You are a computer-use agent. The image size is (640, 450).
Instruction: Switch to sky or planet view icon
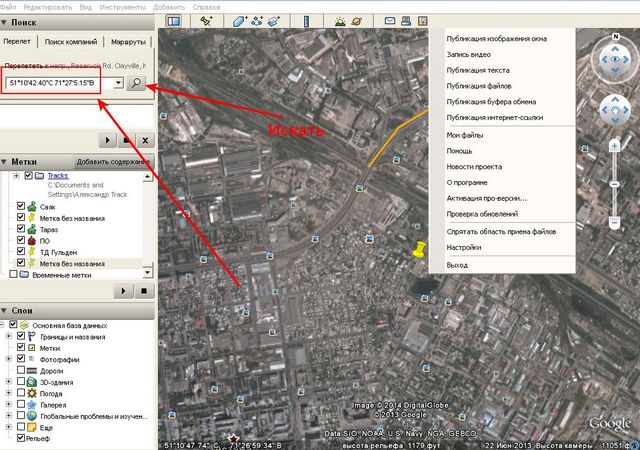356,21
